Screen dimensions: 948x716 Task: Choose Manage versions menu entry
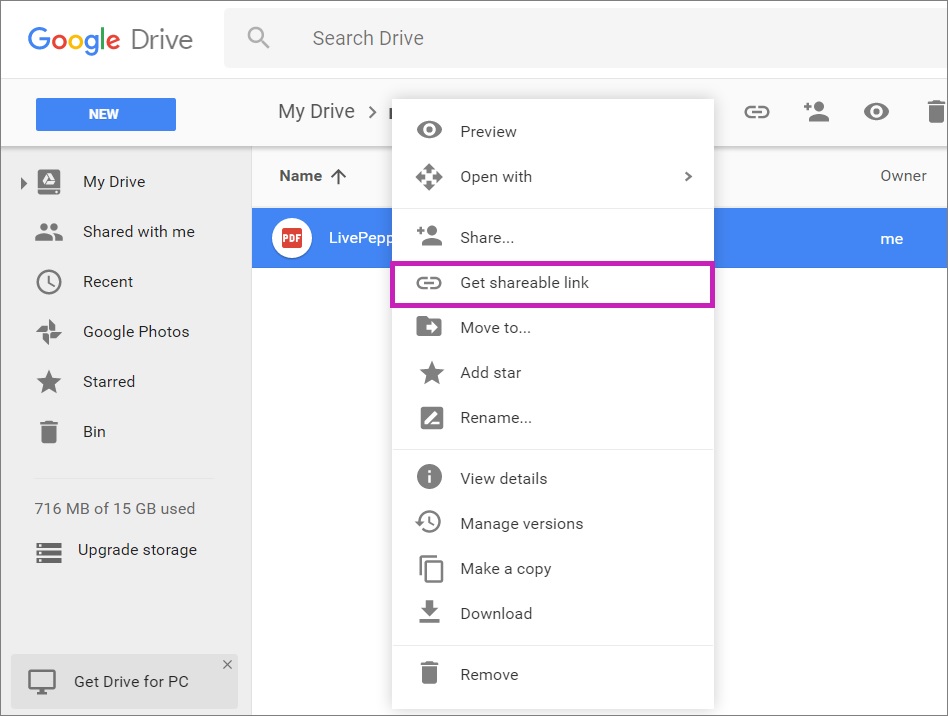click(x=553, y=523)
